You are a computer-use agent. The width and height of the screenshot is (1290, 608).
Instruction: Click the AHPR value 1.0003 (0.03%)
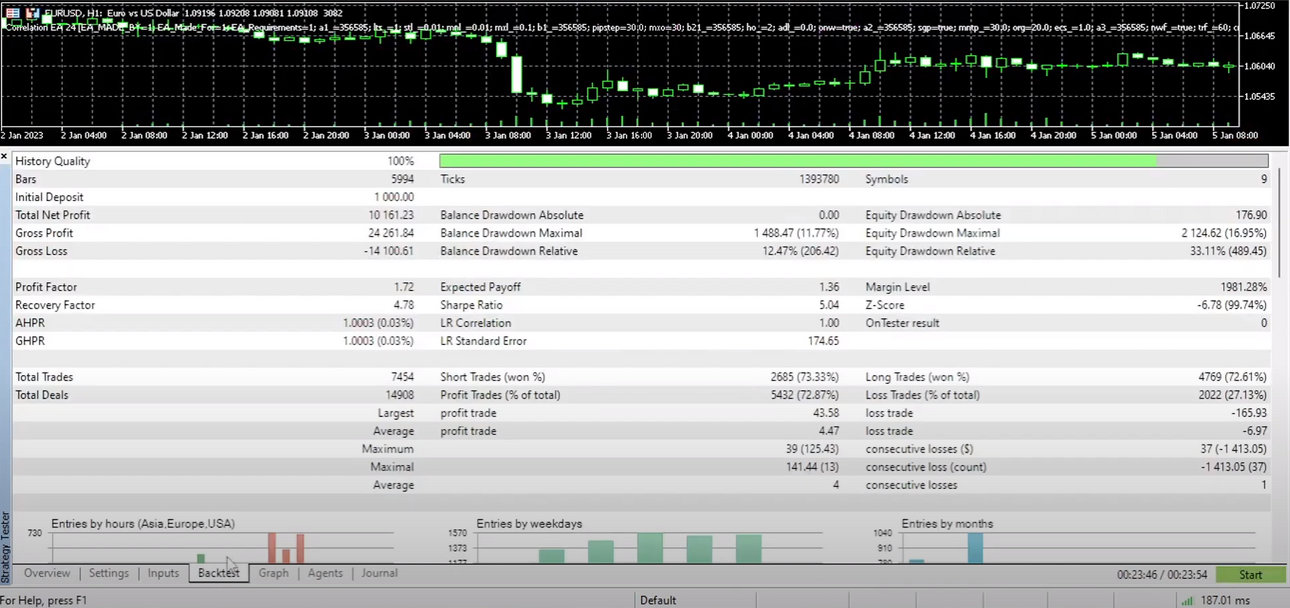point(378,323)
